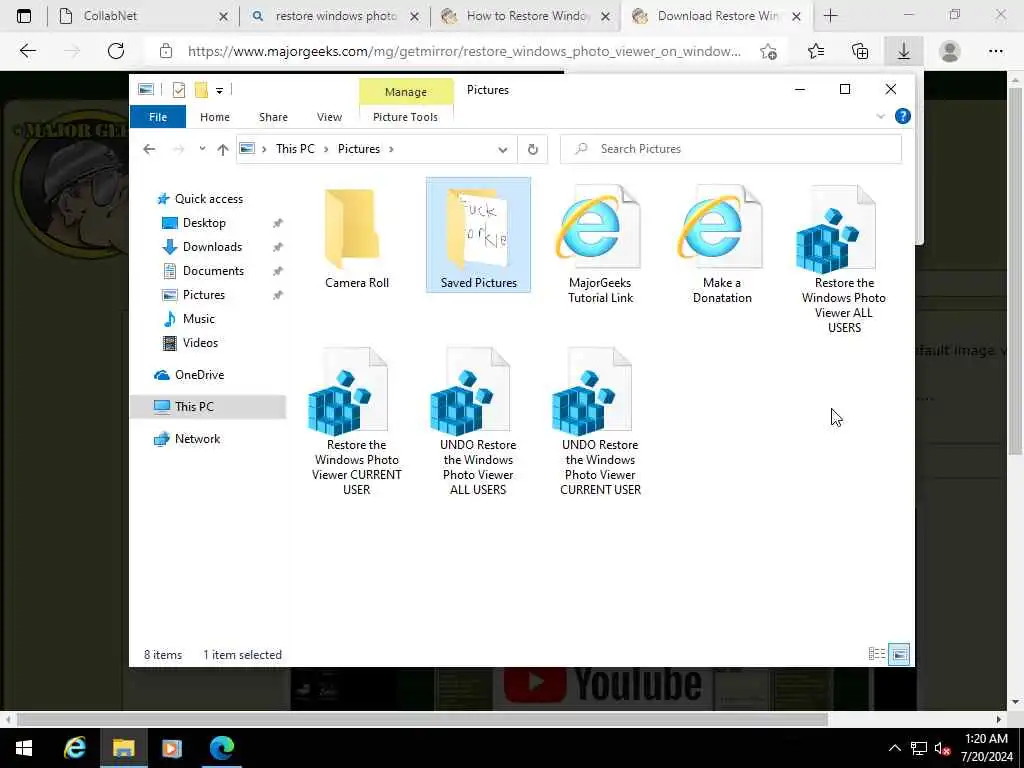
Task: Select Downloads in navigation pane
Action: [x=212, y=247]
